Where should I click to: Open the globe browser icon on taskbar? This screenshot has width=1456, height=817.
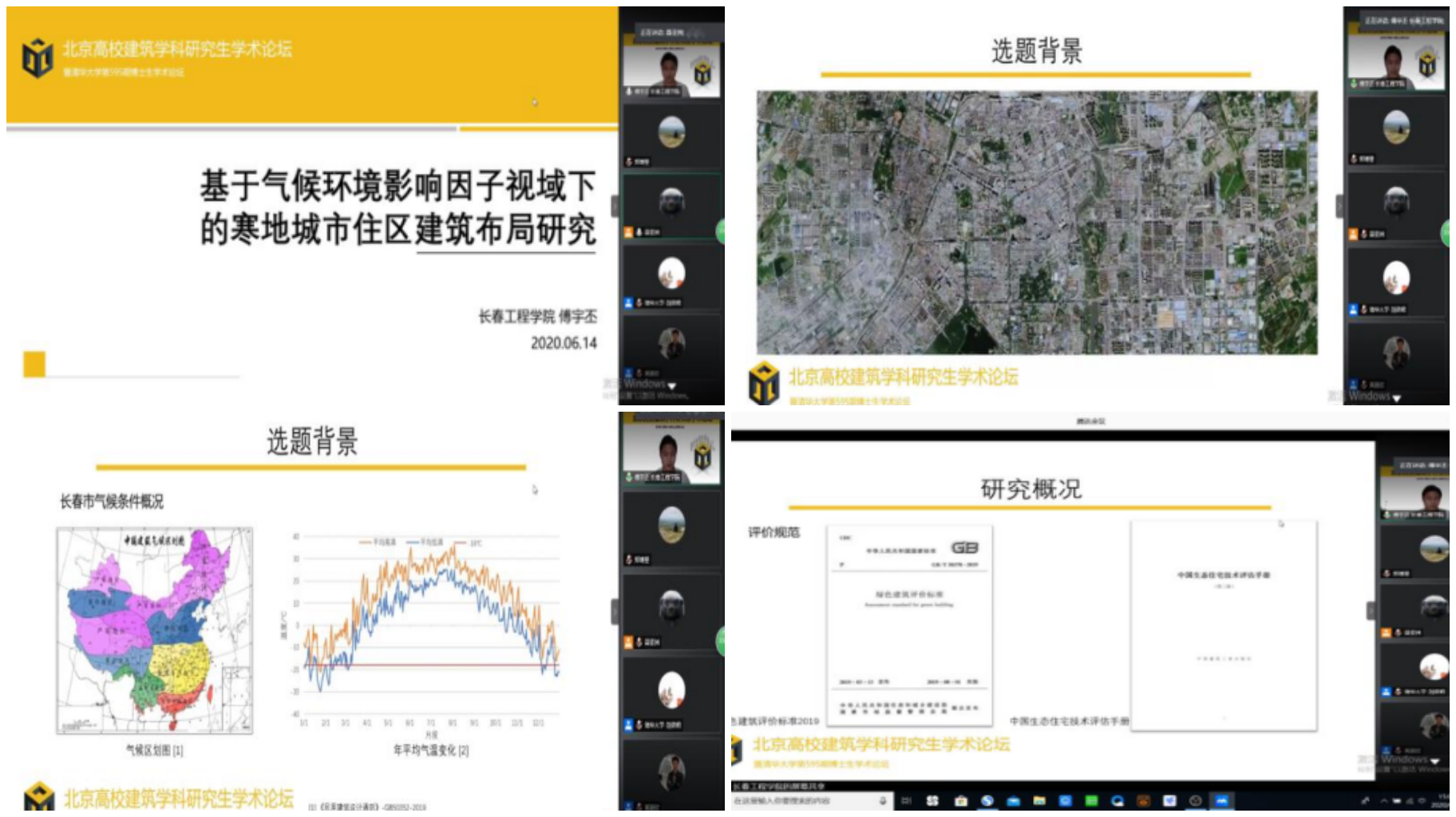987,800
